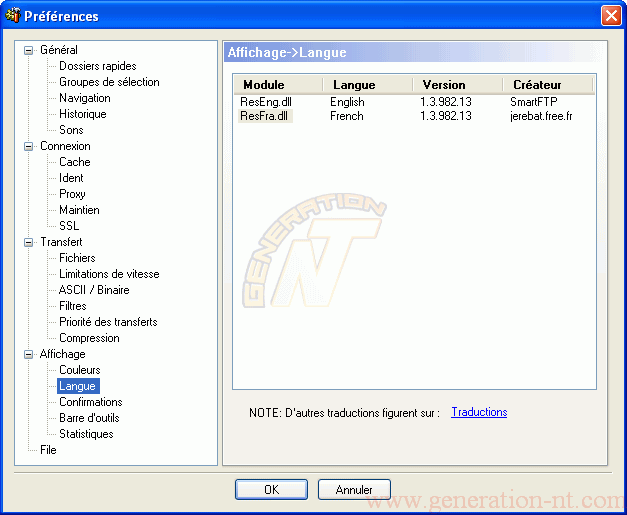Viewport: 627px width, 515px height.
Task: Open Groupes de sélection settings
Action: (x=109, y=82)
